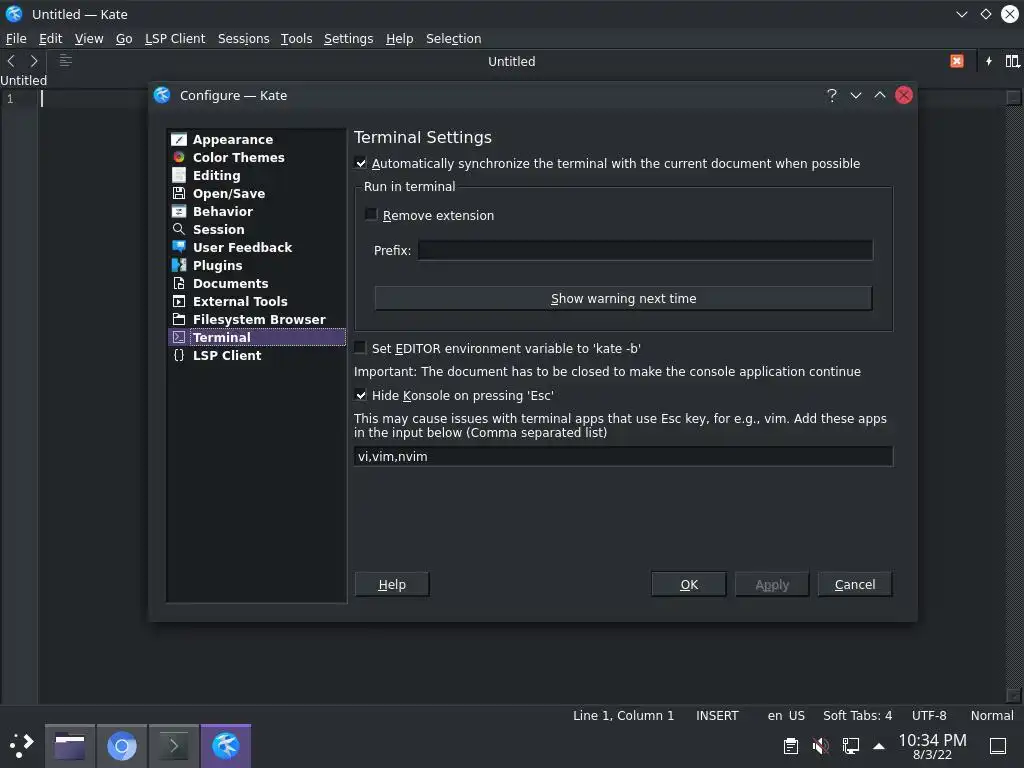Toggle Hide Konsole on pressing Esc
The width and height of the screenshot is (1024, 768).
[x=360, y=395]
